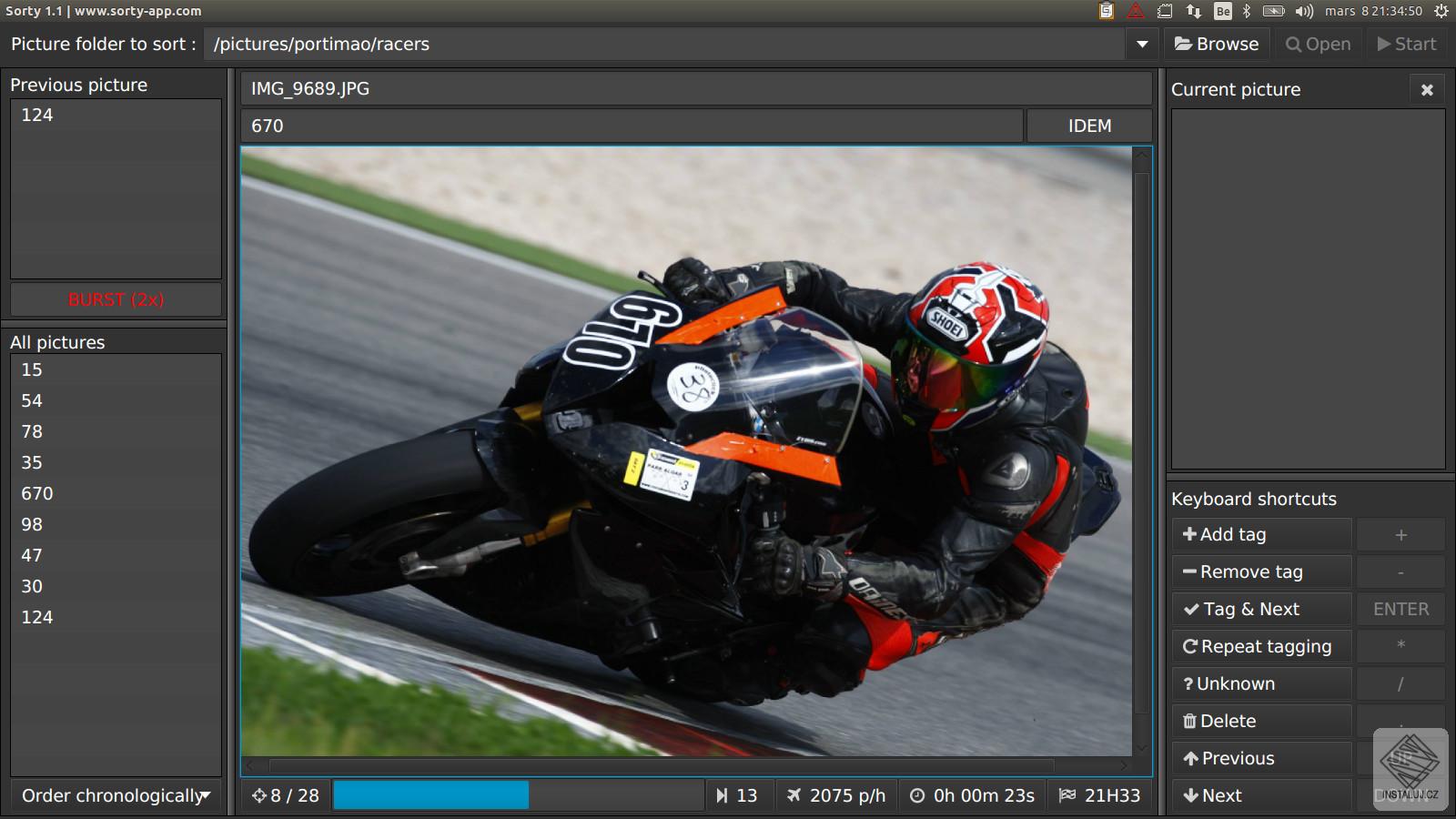Expand the picture folder path dropdown

pyautogui.click(x=1142, y=44)
